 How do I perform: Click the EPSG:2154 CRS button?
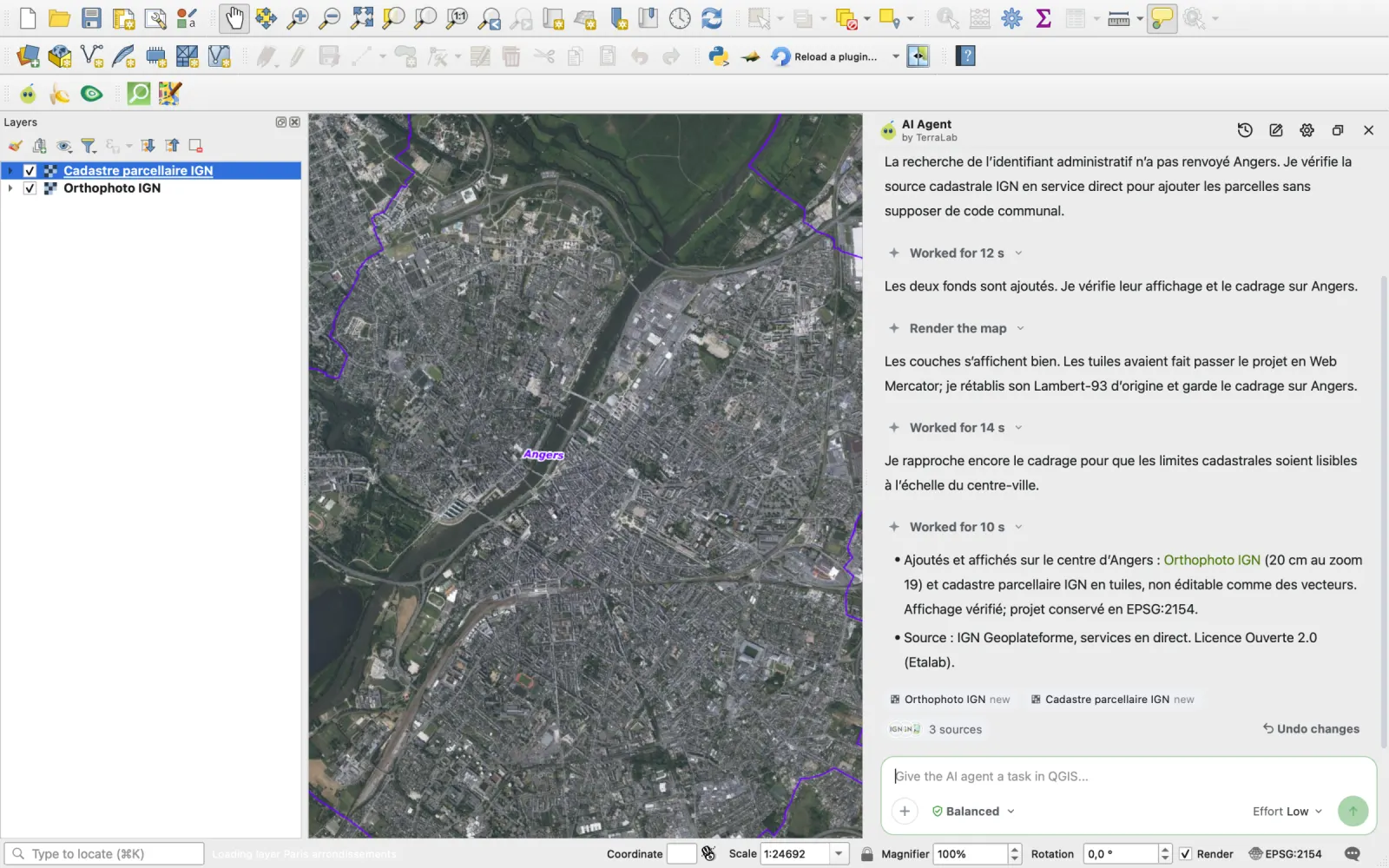point(1286,854)
